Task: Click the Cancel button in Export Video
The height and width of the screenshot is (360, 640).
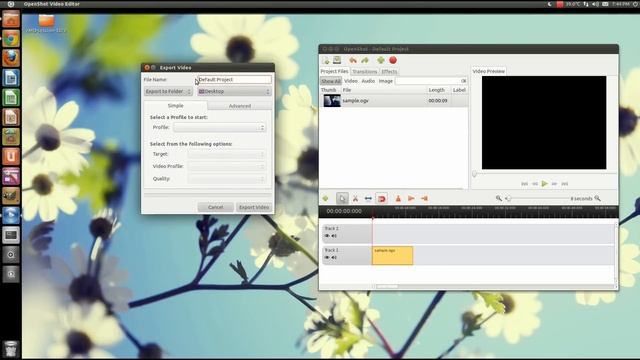Action: click(216, 207)
